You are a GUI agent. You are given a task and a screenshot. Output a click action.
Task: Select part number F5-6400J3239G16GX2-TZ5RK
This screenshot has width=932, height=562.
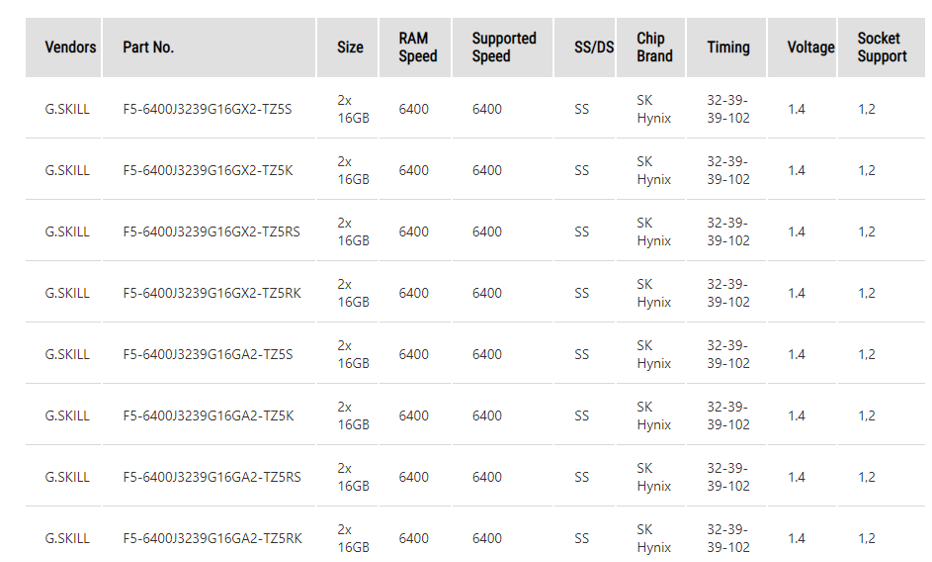pos(212,293)
